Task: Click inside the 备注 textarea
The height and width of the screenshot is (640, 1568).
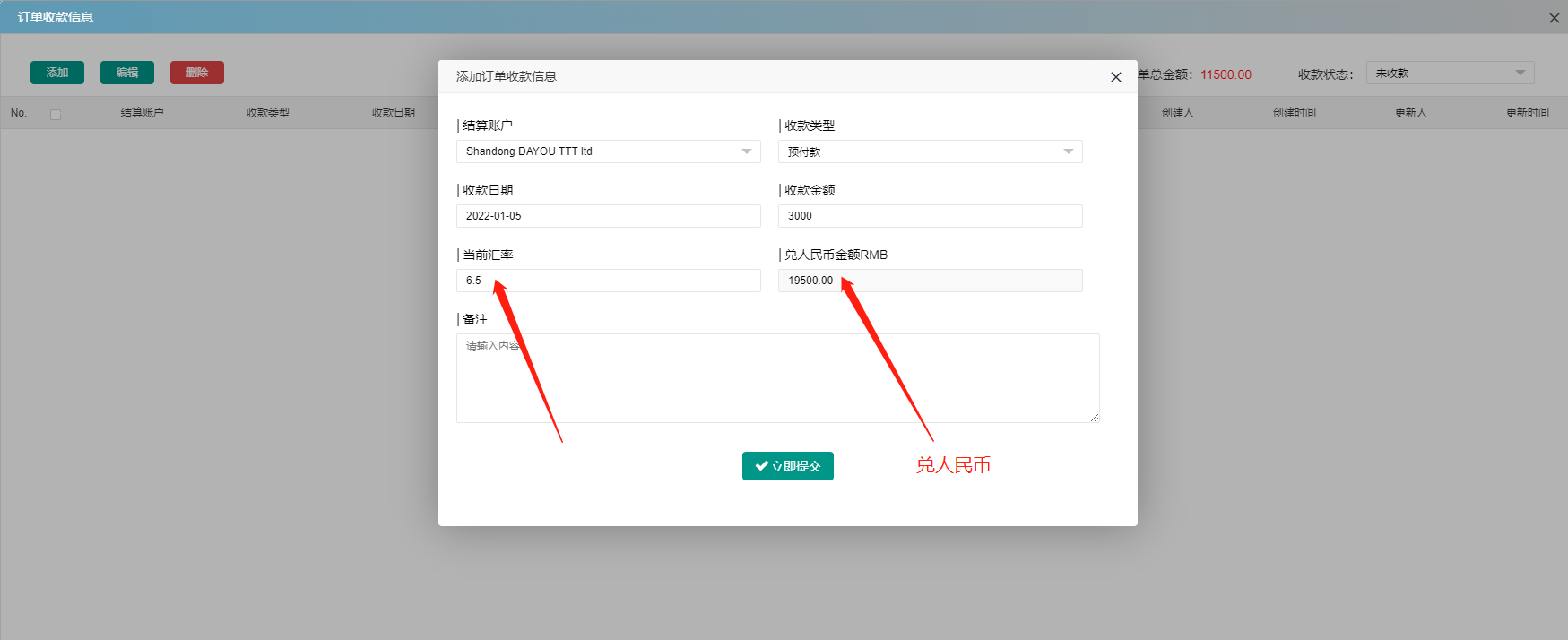Action: point(778,378)
